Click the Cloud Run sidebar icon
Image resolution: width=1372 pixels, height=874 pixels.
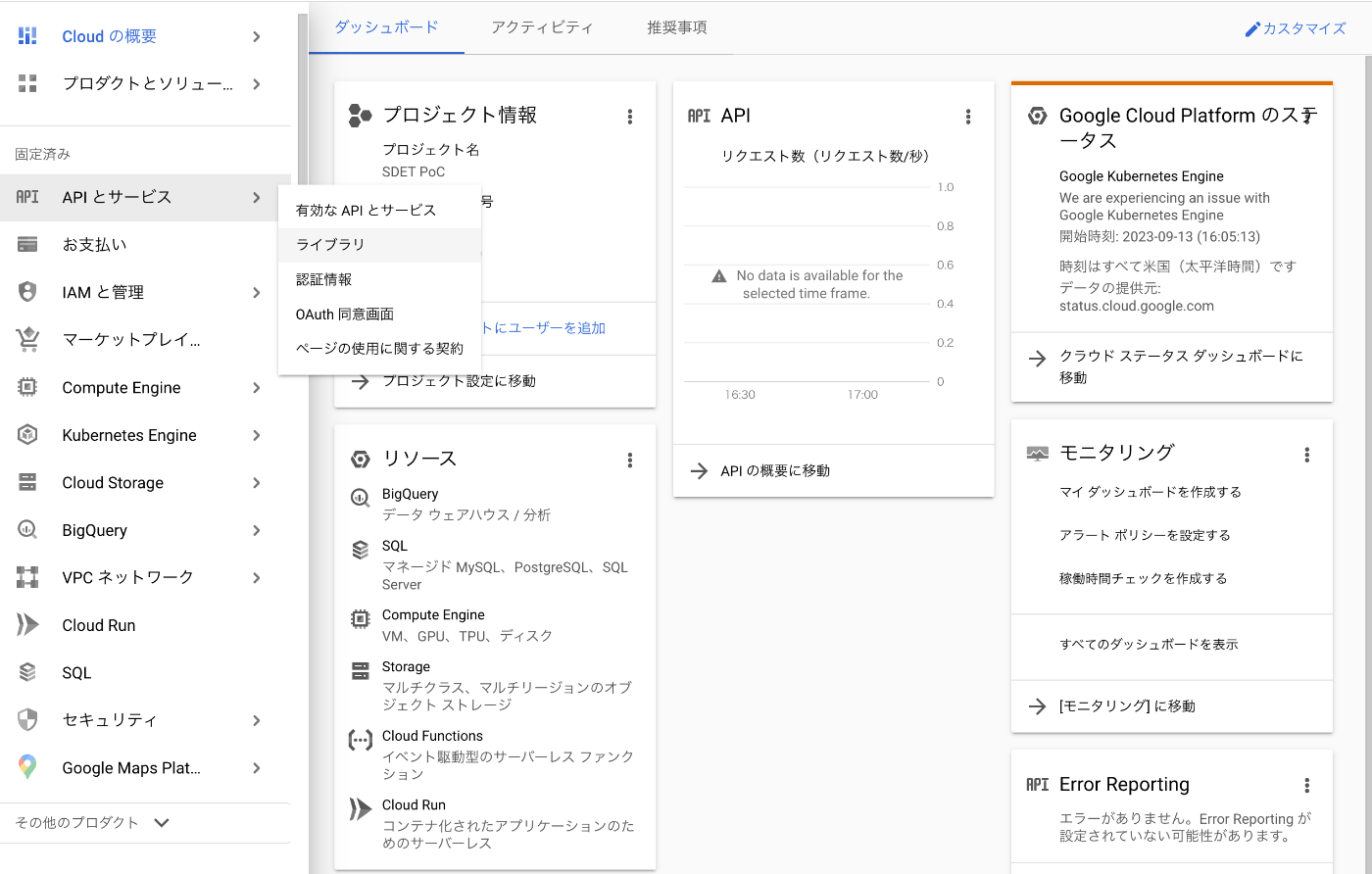27,625
